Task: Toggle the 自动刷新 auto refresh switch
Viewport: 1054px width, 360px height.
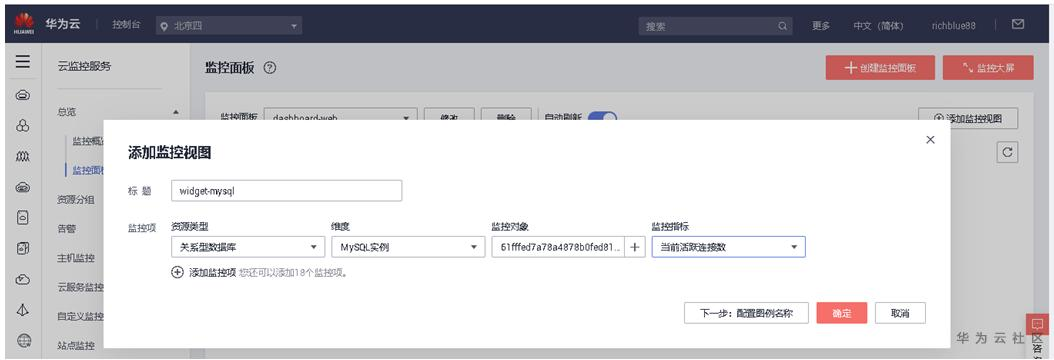Action: (602, 118)
